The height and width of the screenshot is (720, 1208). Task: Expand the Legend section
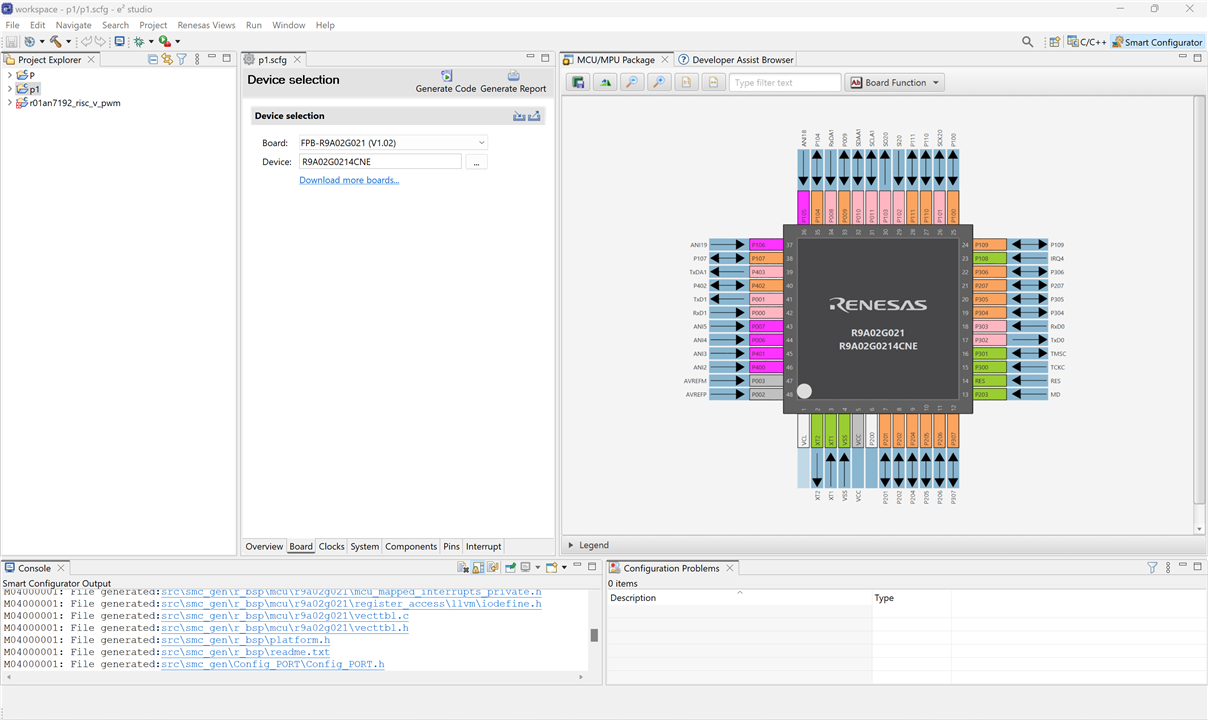(571, 545)
